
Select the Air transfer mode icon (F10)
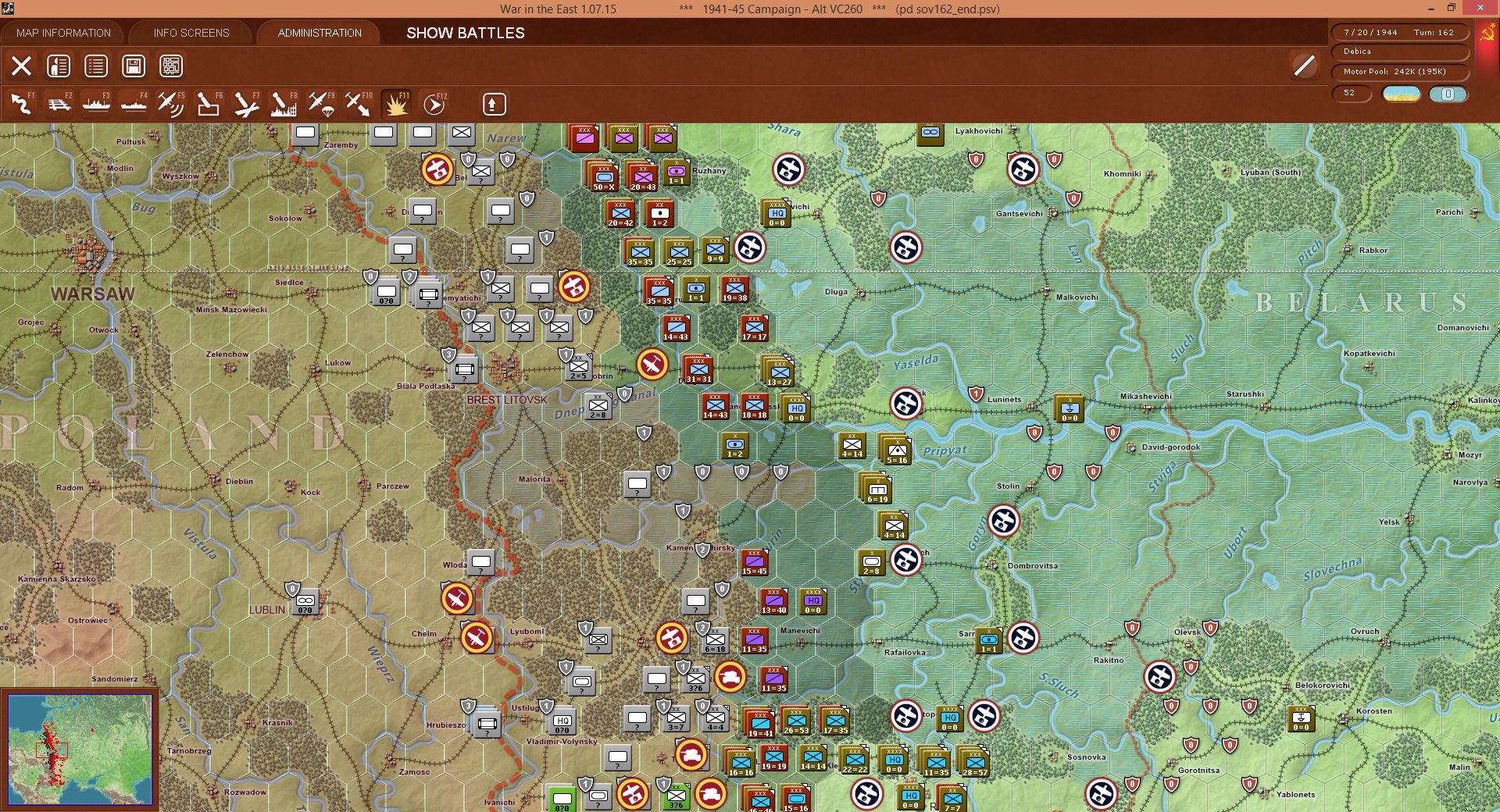pyautogui.click(x=359, y=104)
